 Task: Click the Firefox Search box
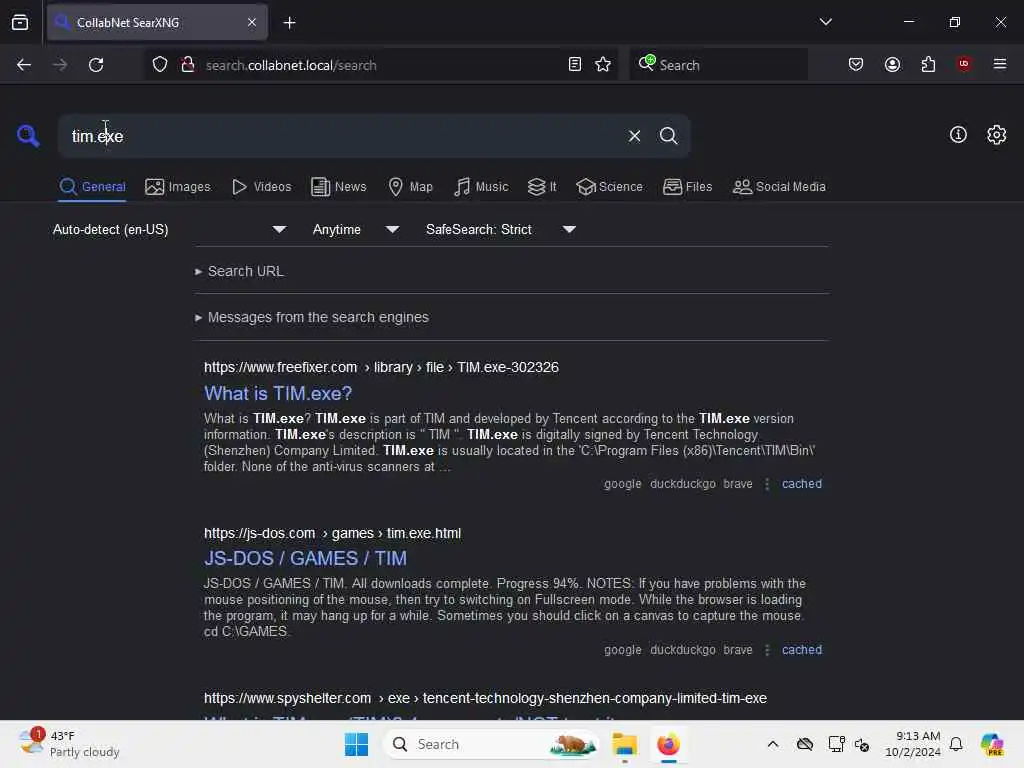719,65
